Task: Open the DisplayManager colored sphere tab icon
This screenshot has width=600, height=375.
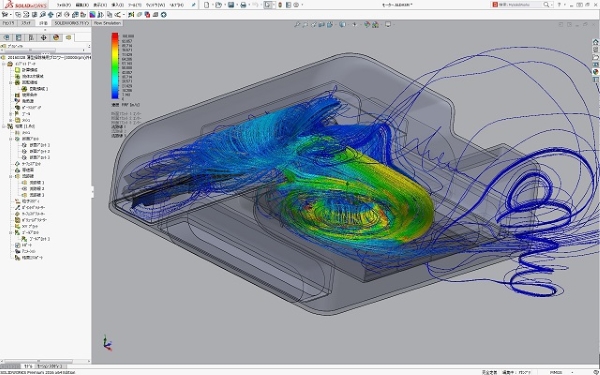Action: [56, 37]
